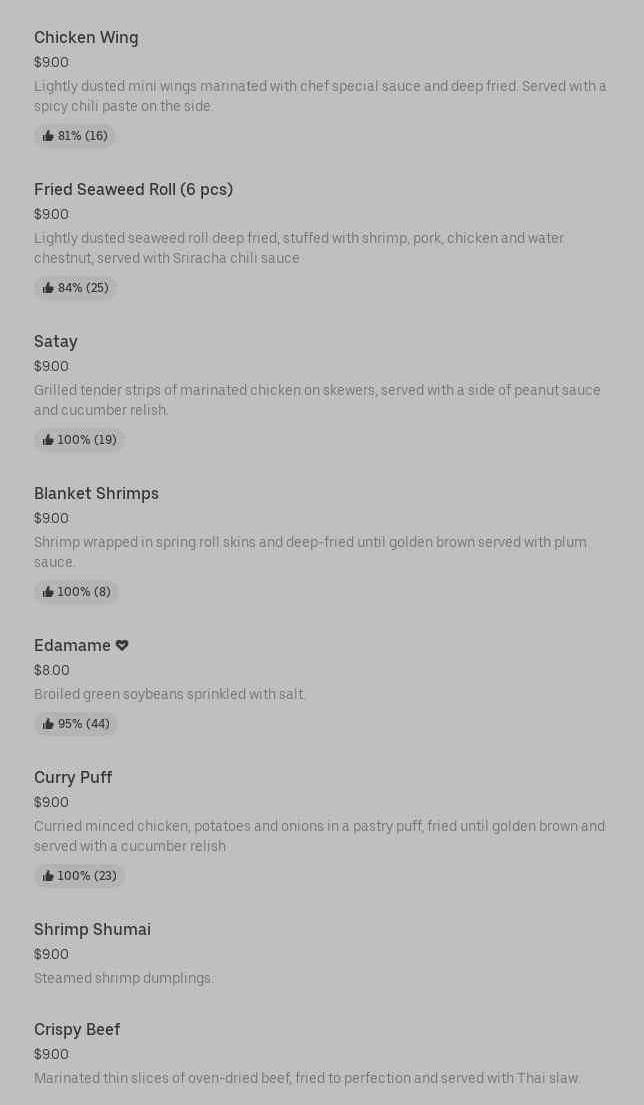Click thumbs-up icon on Chicken Wing rating
Screen dimensions: 644x1105
pyautogui.click(x=48, y=136)
